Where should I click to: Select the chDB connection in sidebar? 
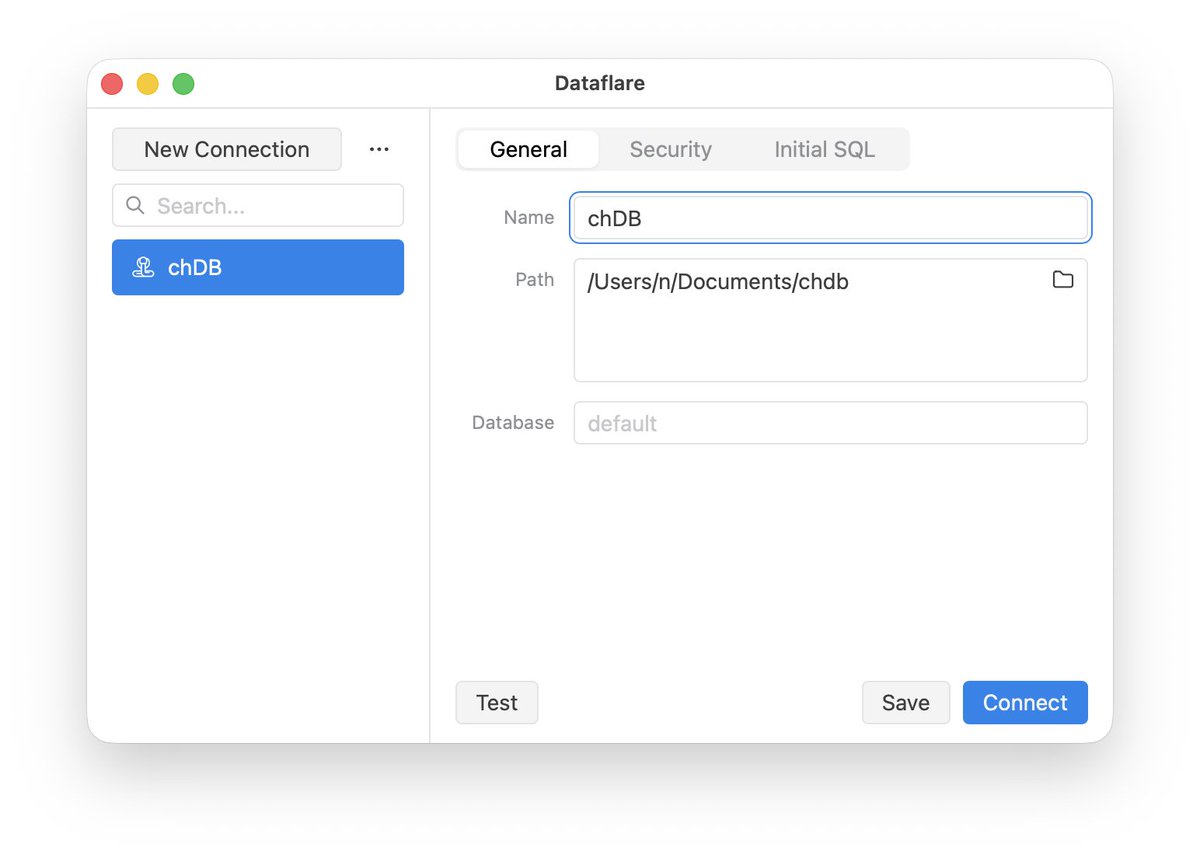258,267
